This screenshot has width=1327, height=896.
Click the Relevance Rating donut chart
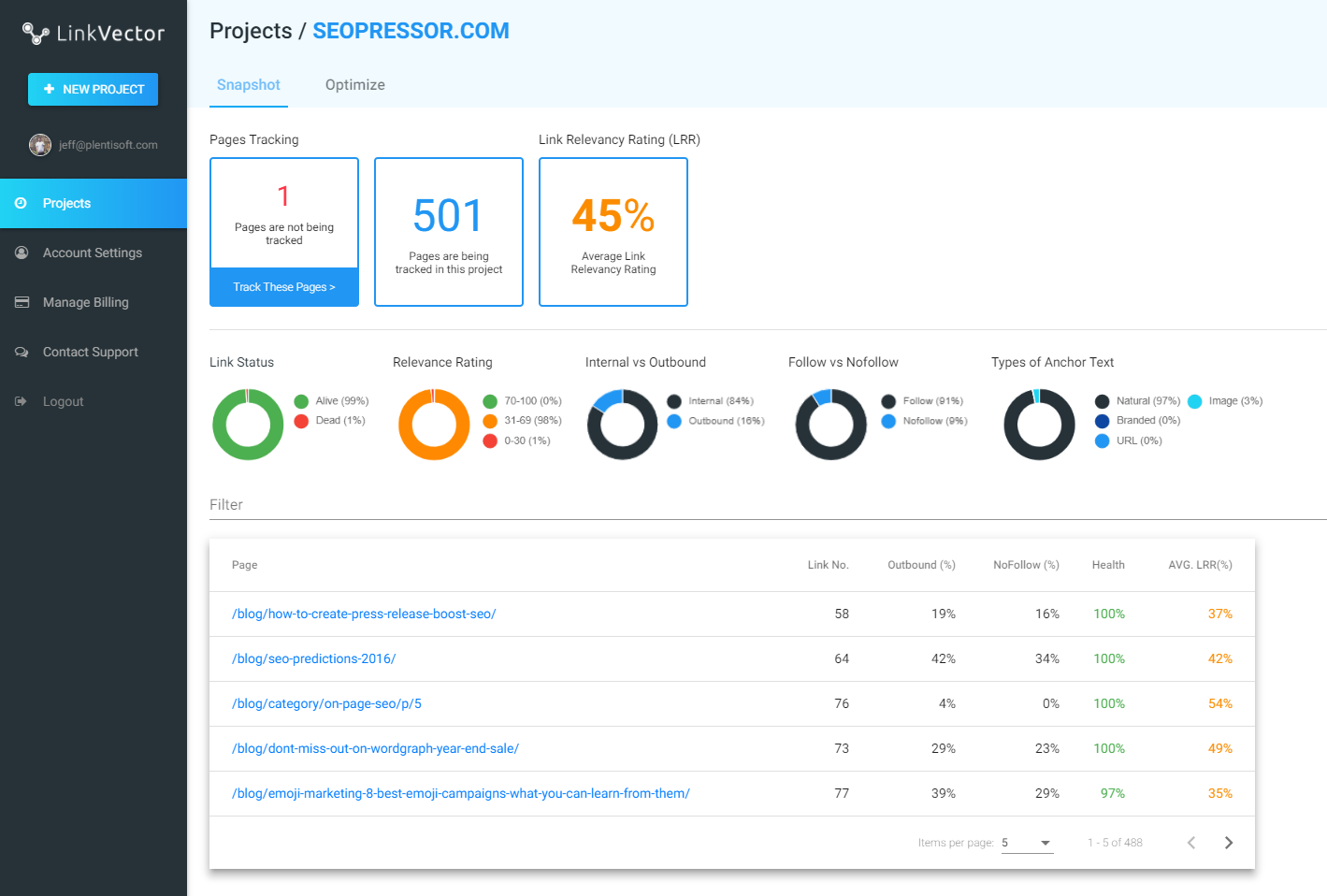click(434, 425)
